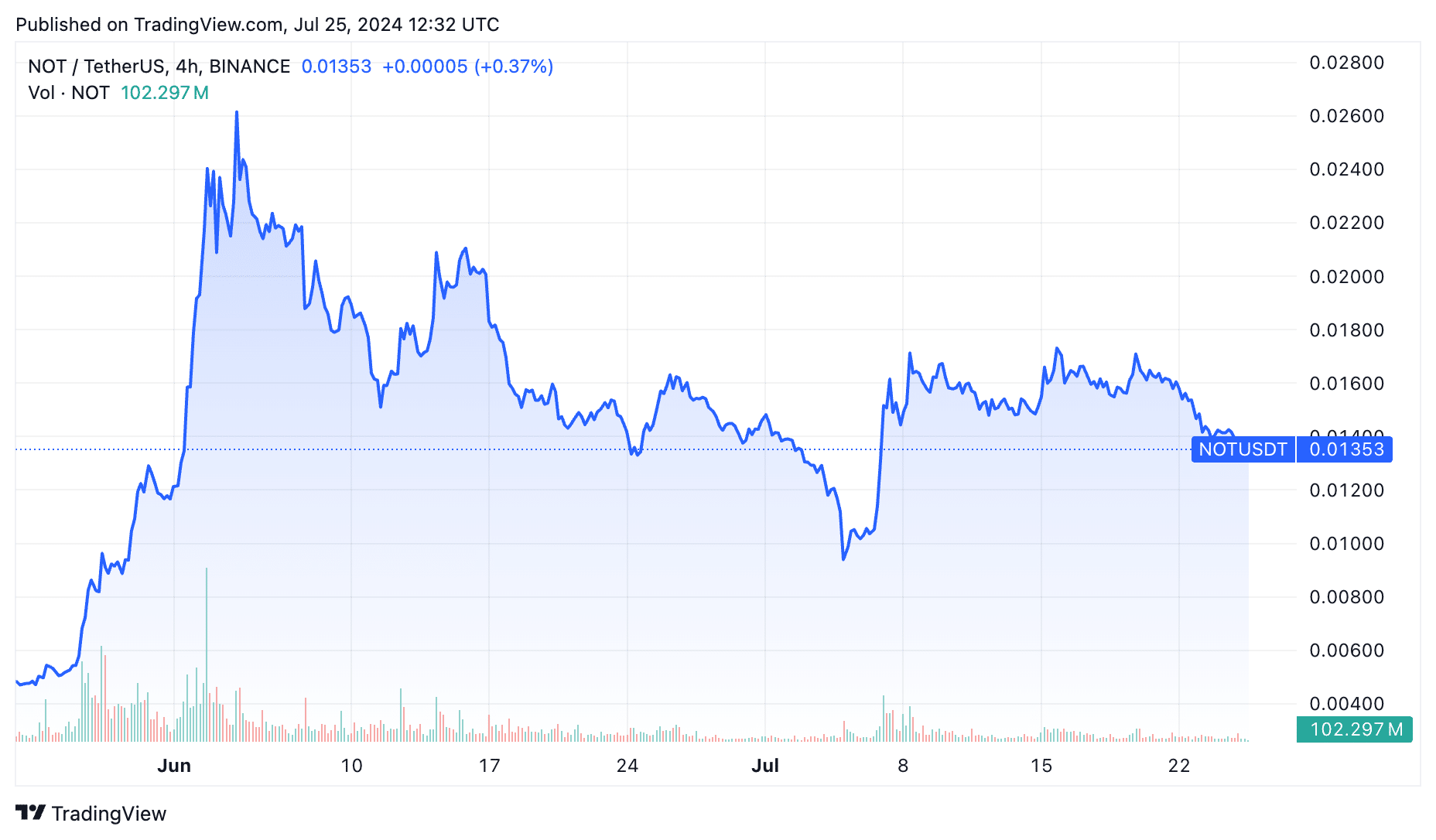Viewport: 1436px width, 840px height.
Task: Click the 0.01000 price axis label
Action: pyautogui.click(x=1347, y=544)
